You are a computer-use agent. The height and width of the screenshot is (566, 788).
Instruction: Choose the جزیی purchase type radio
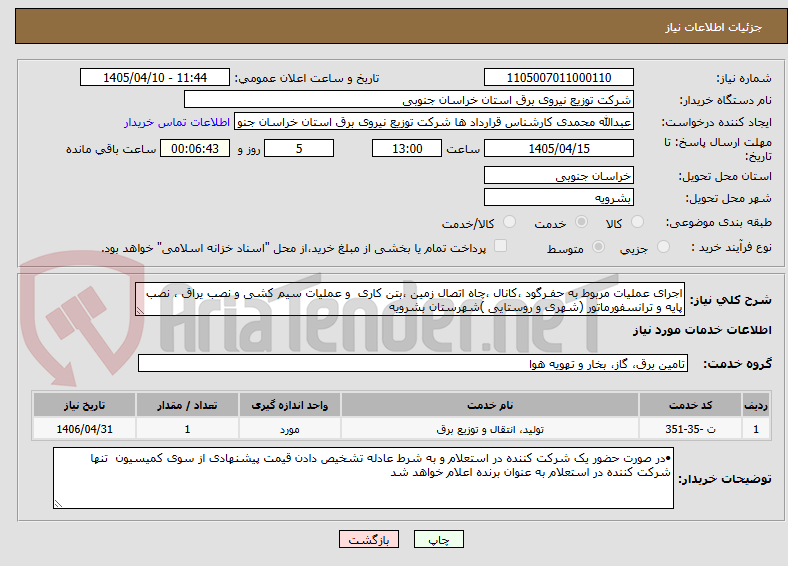[x=663, y=246]
